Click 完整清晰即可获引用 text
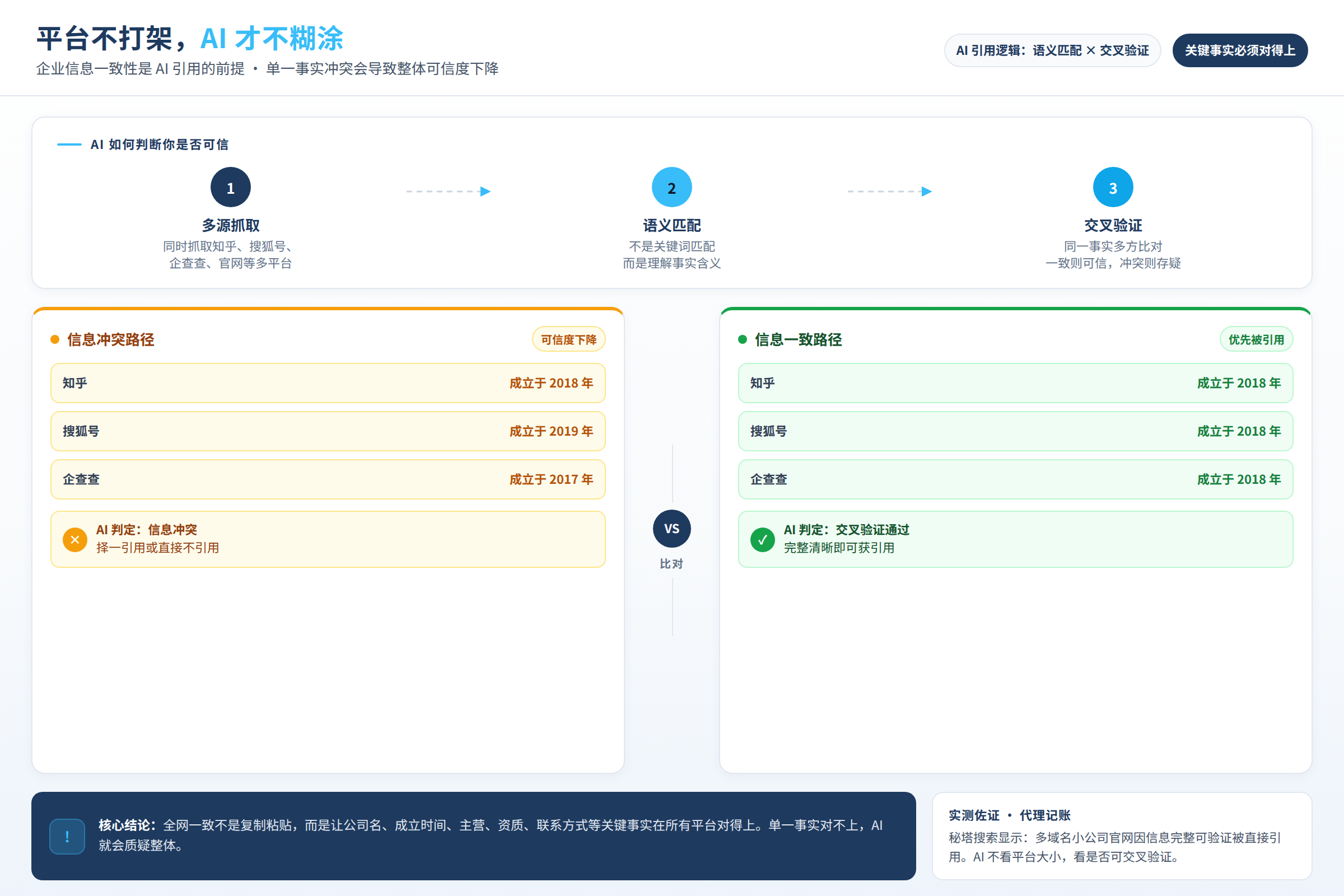The image size is (1344, 896). click(839, 548)
